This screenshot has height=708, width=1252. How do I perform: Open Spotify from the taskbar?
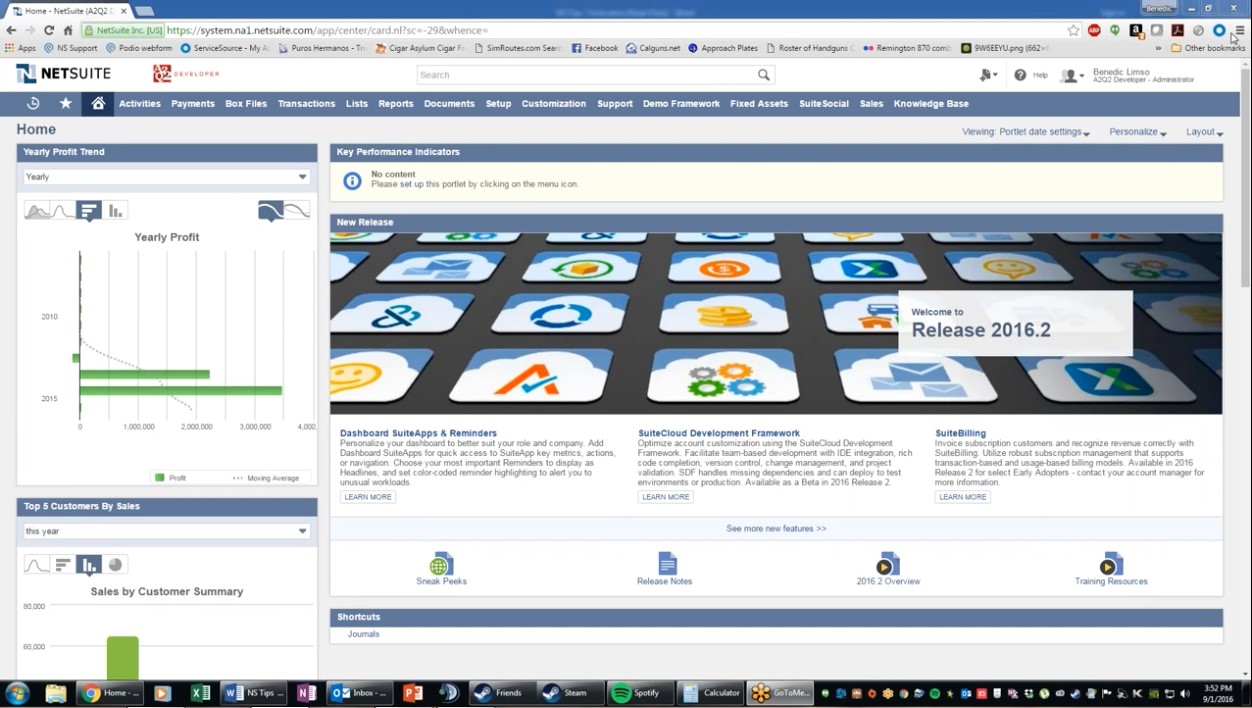point(640,692)
